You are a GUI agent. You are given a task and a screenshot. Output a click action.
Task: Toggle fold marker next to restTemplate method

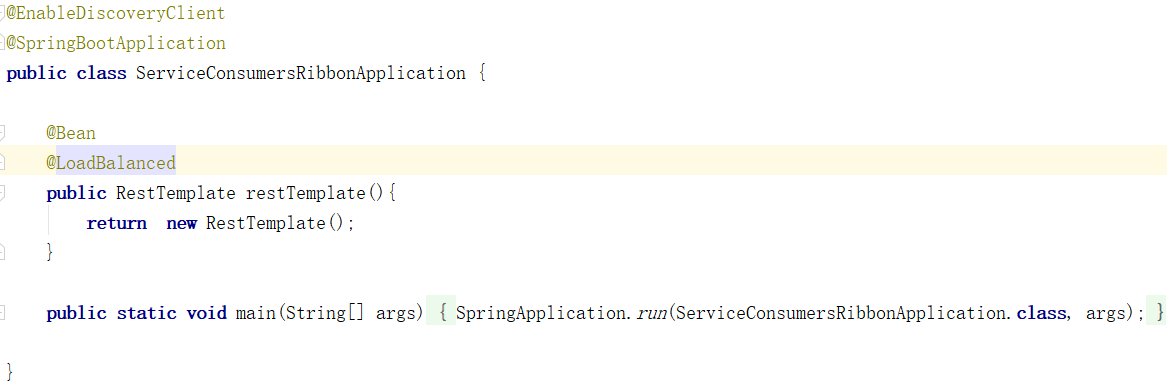[x=2, y=193]
